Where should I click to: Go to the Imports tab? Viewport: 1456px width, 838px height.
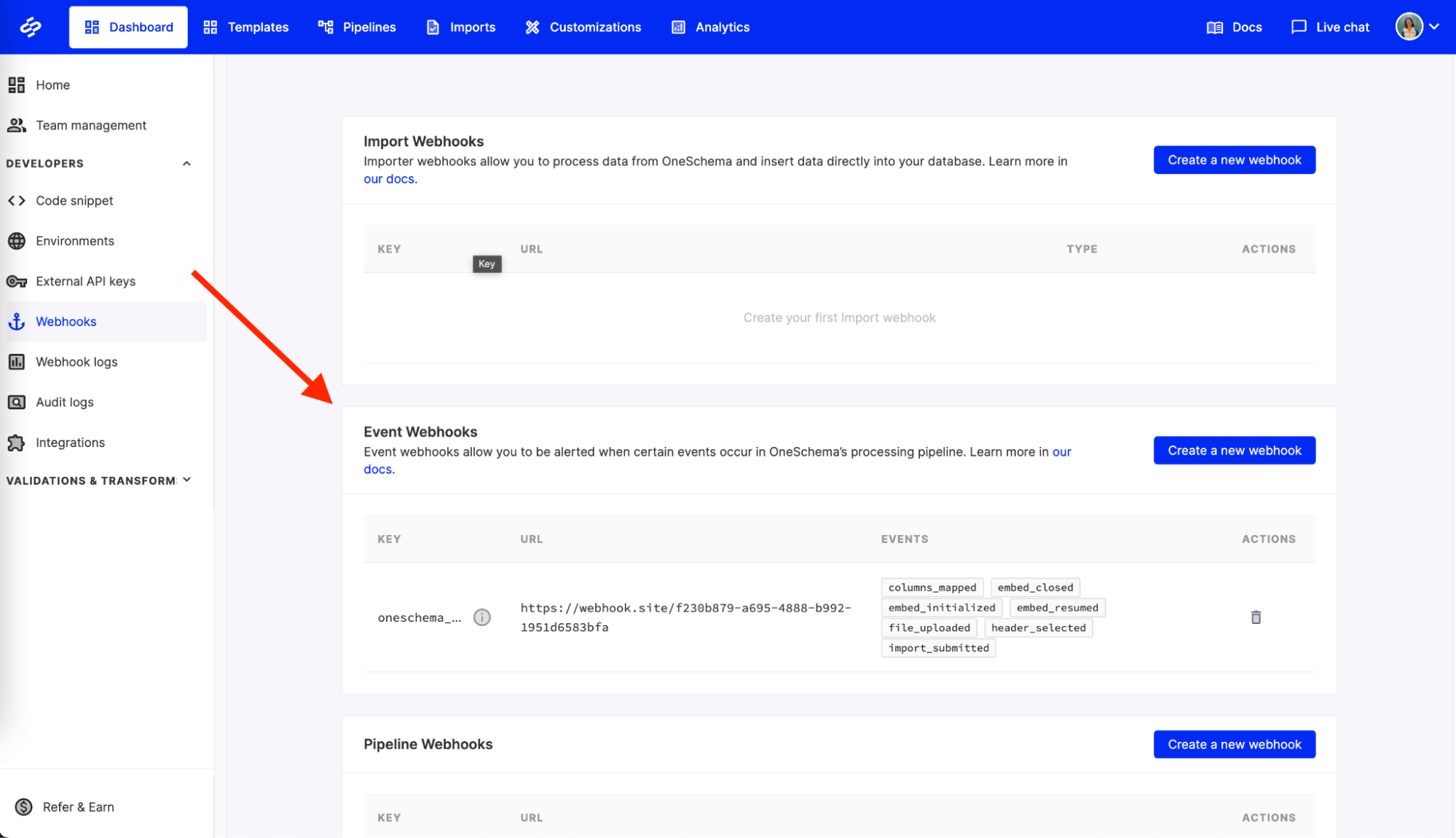click(460, 27)
